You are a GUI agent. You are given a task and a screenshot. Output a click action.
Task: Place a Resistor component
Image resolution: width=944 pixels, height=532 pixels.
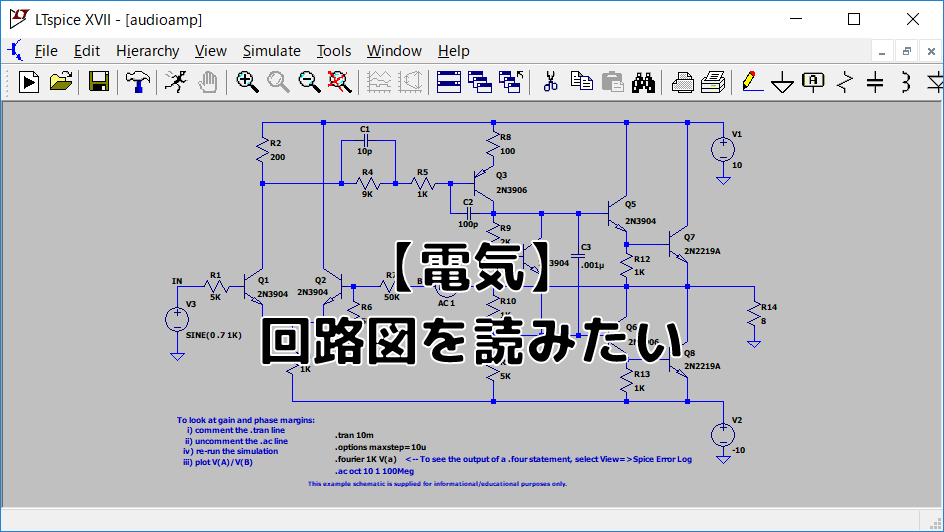coord(845,82)
